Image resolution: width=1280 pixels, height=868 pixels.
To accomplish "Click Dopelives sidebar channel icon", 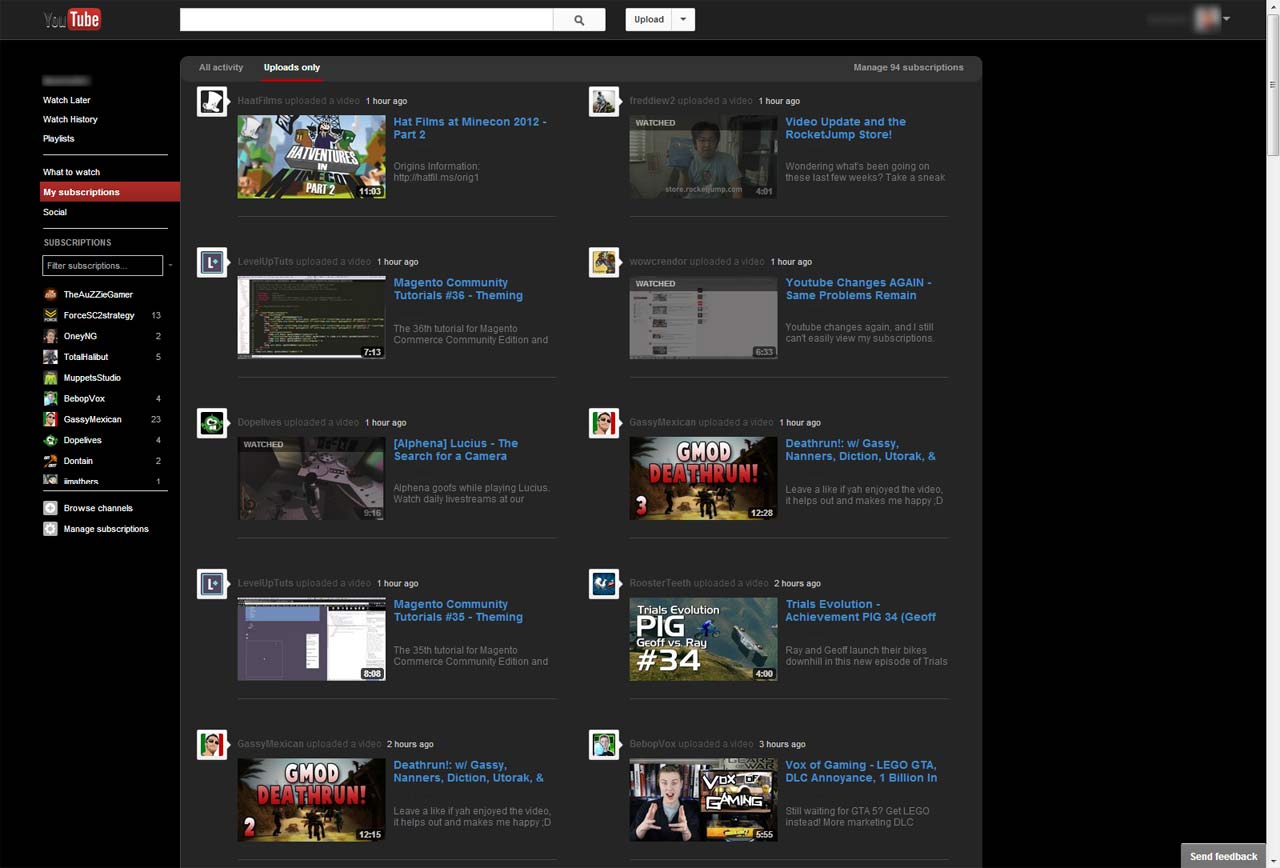I will tap(50, 440).
